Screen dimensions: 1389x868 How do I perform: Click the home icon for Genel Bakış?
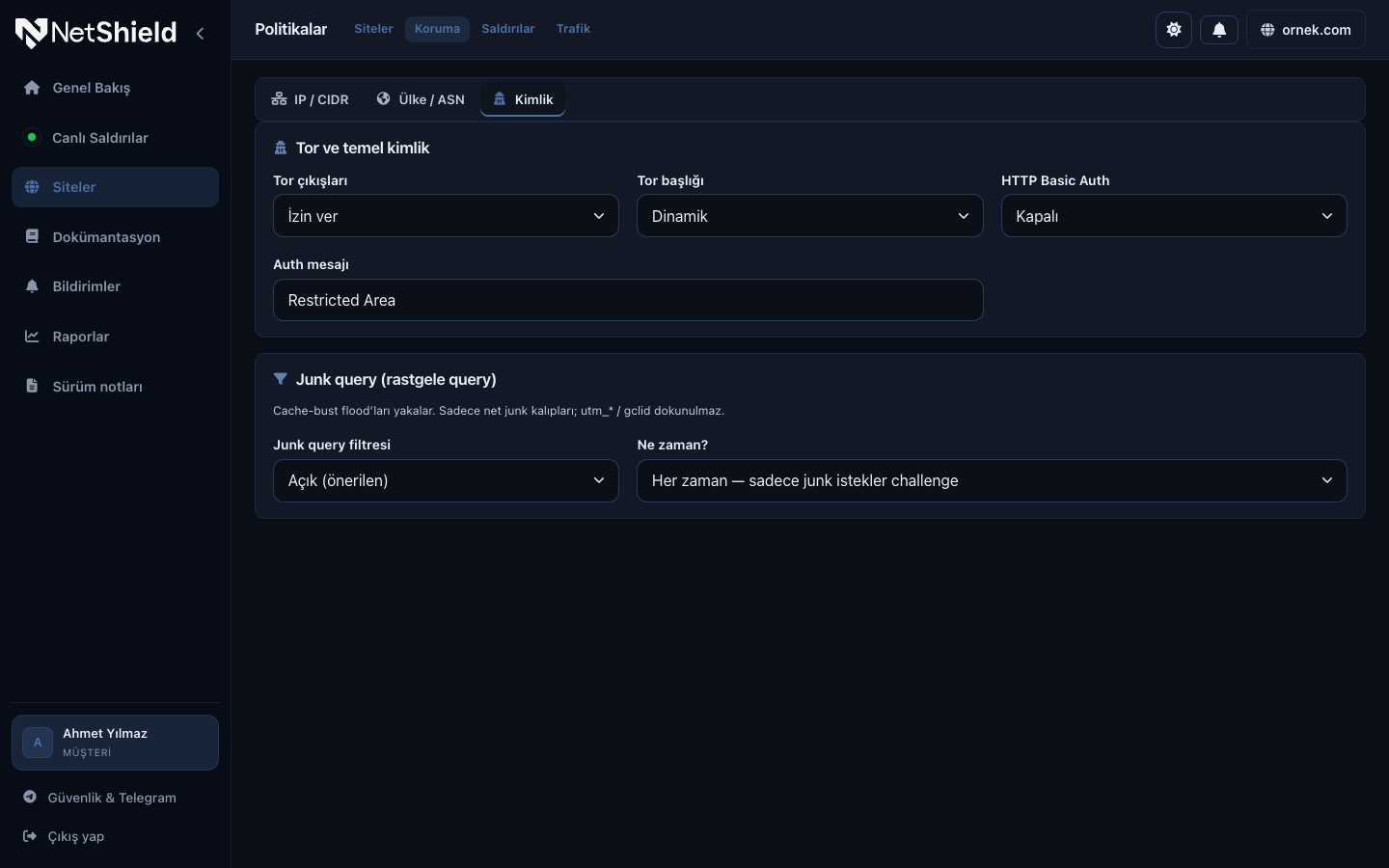click(32, 88)
